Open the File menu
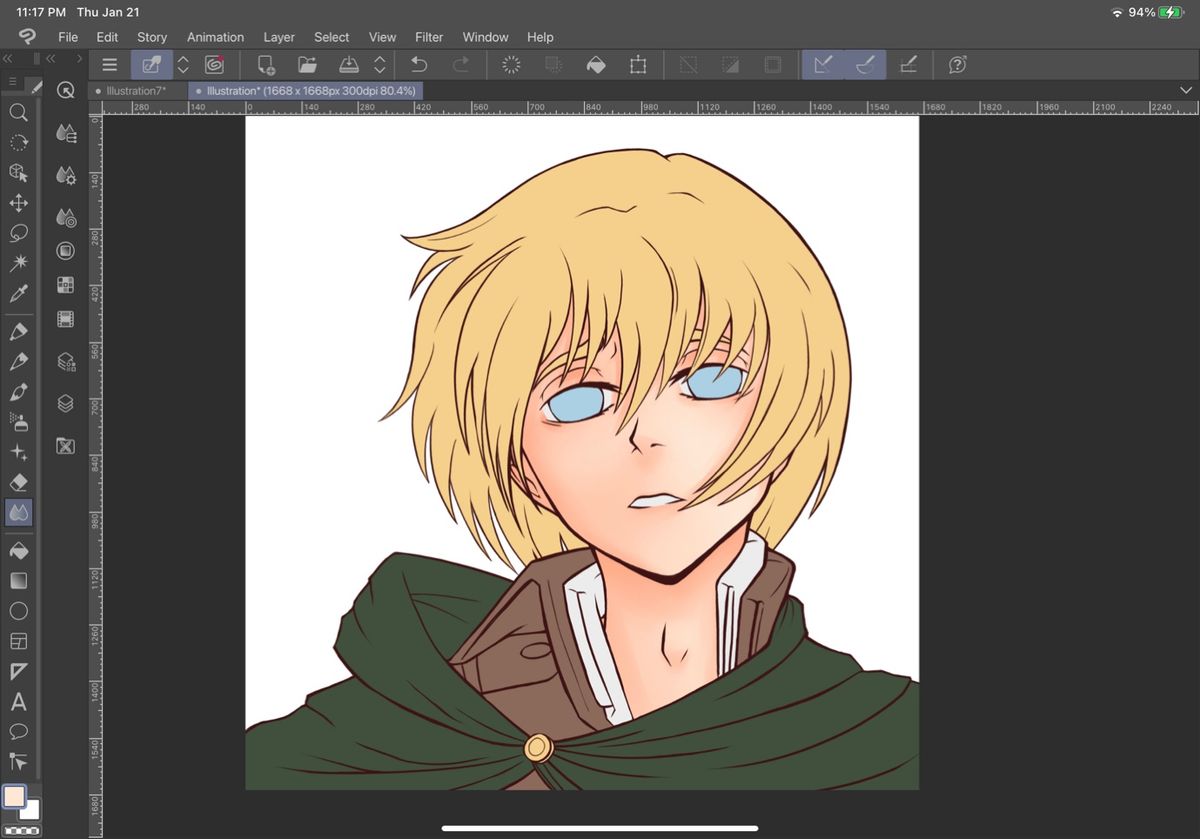This screenshot has width=1200, height=839. pyautogui.click(x=68, y=37)
